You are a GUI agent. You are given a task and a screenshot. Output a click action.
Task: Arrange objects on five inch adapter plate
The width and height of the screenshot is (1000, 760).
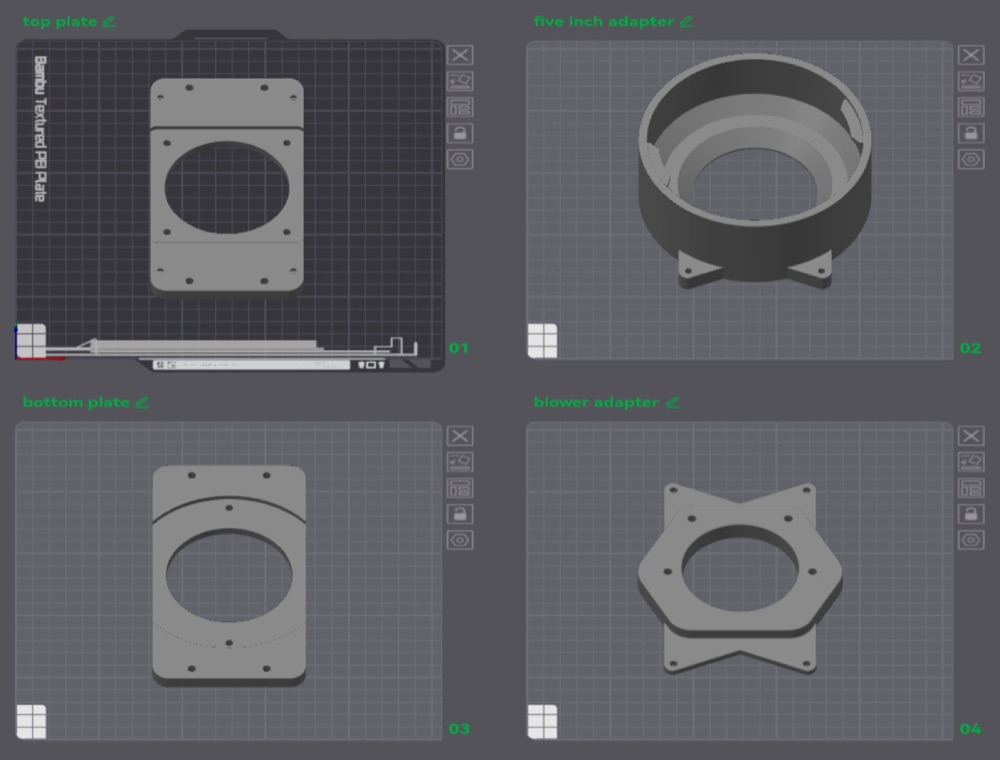971,107
